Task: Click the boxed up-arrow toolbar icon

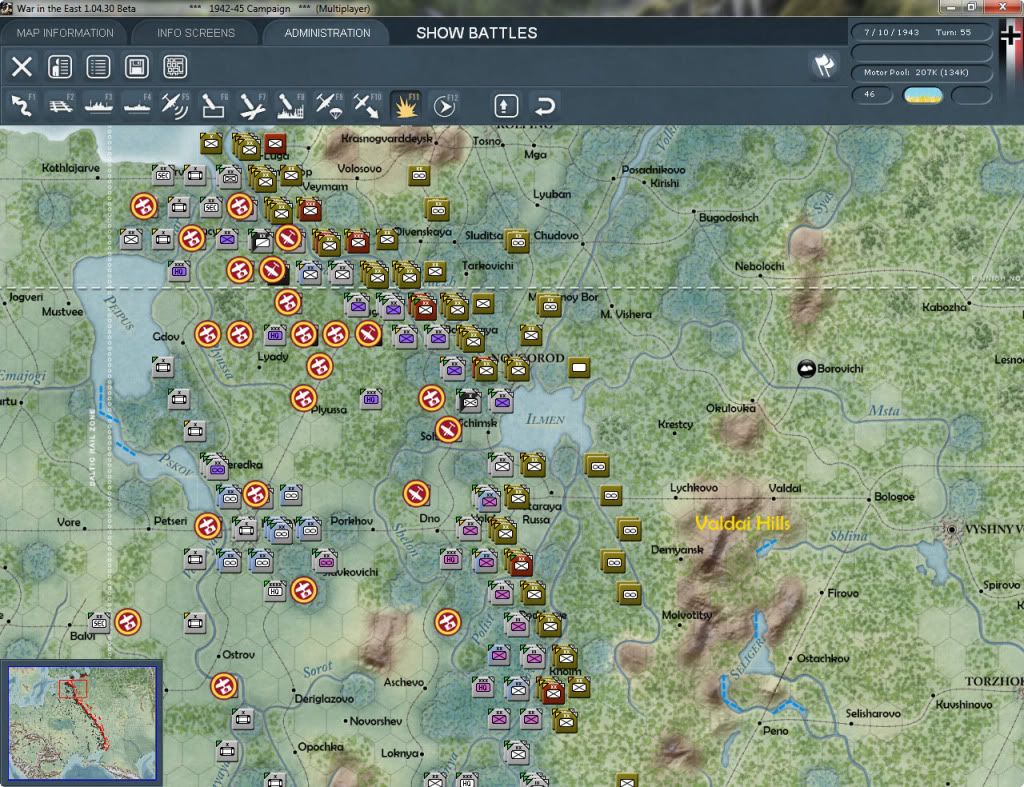Action: (x=506, y=106)
